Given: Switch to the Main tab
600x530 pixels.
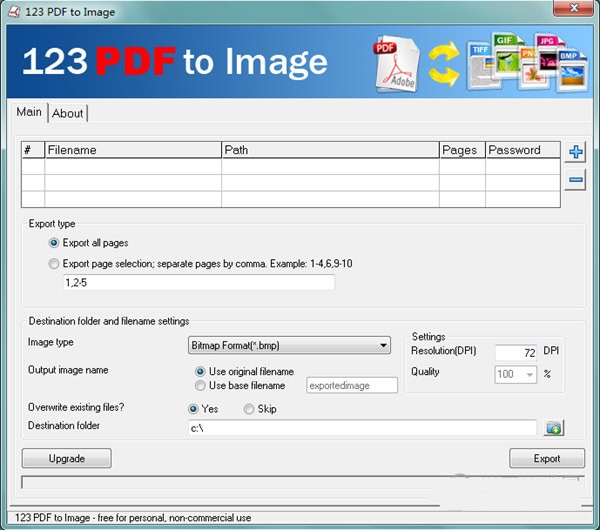Looking at the screenshot, I should click(x=28, y=112).
